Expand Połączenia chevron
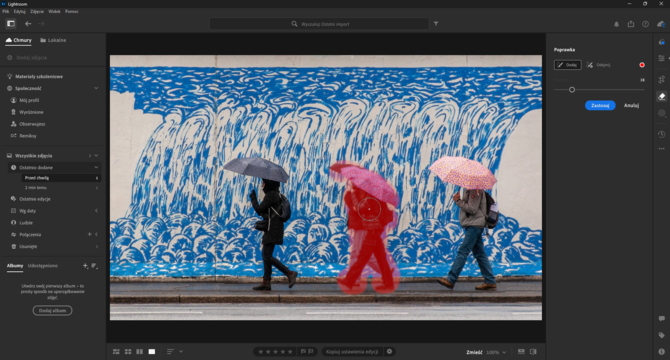Image resolution: width=670 pixels, height=360 pixels. click(x=97, y=234)
